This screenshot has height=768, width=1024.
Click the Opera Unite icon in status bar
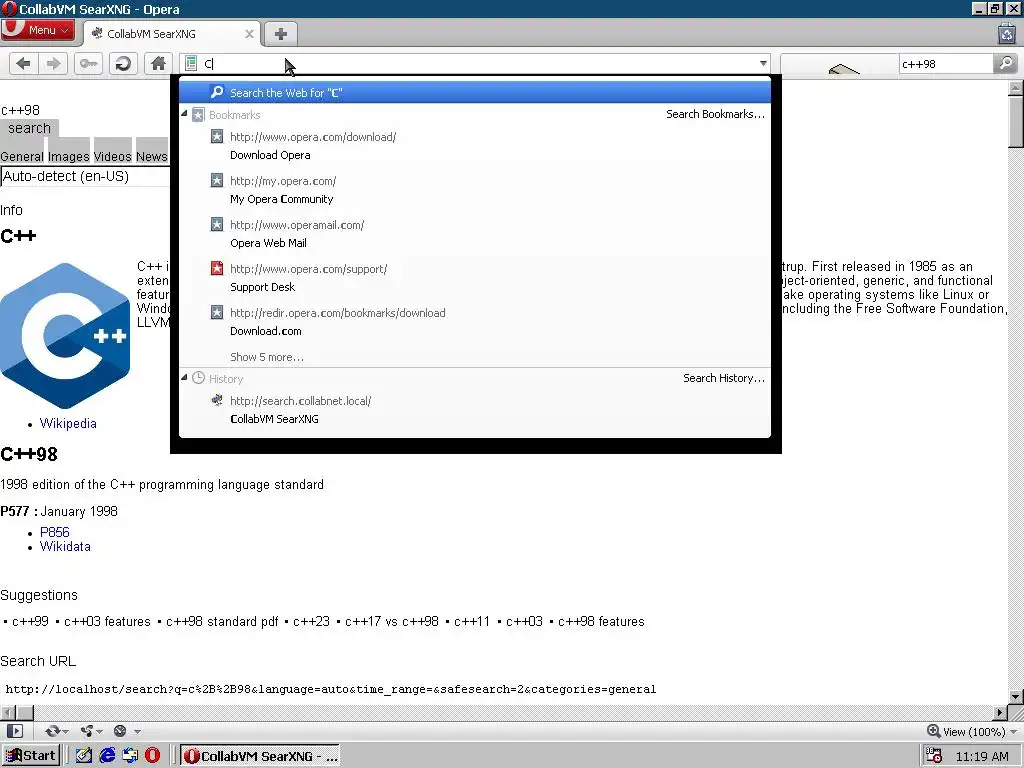tap(86, 731)
